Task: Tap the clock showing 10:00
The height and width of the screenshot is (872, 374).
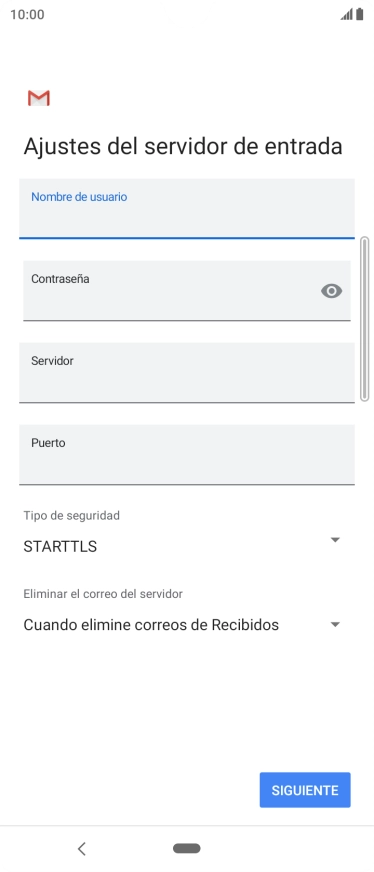Action: [27, 14]
